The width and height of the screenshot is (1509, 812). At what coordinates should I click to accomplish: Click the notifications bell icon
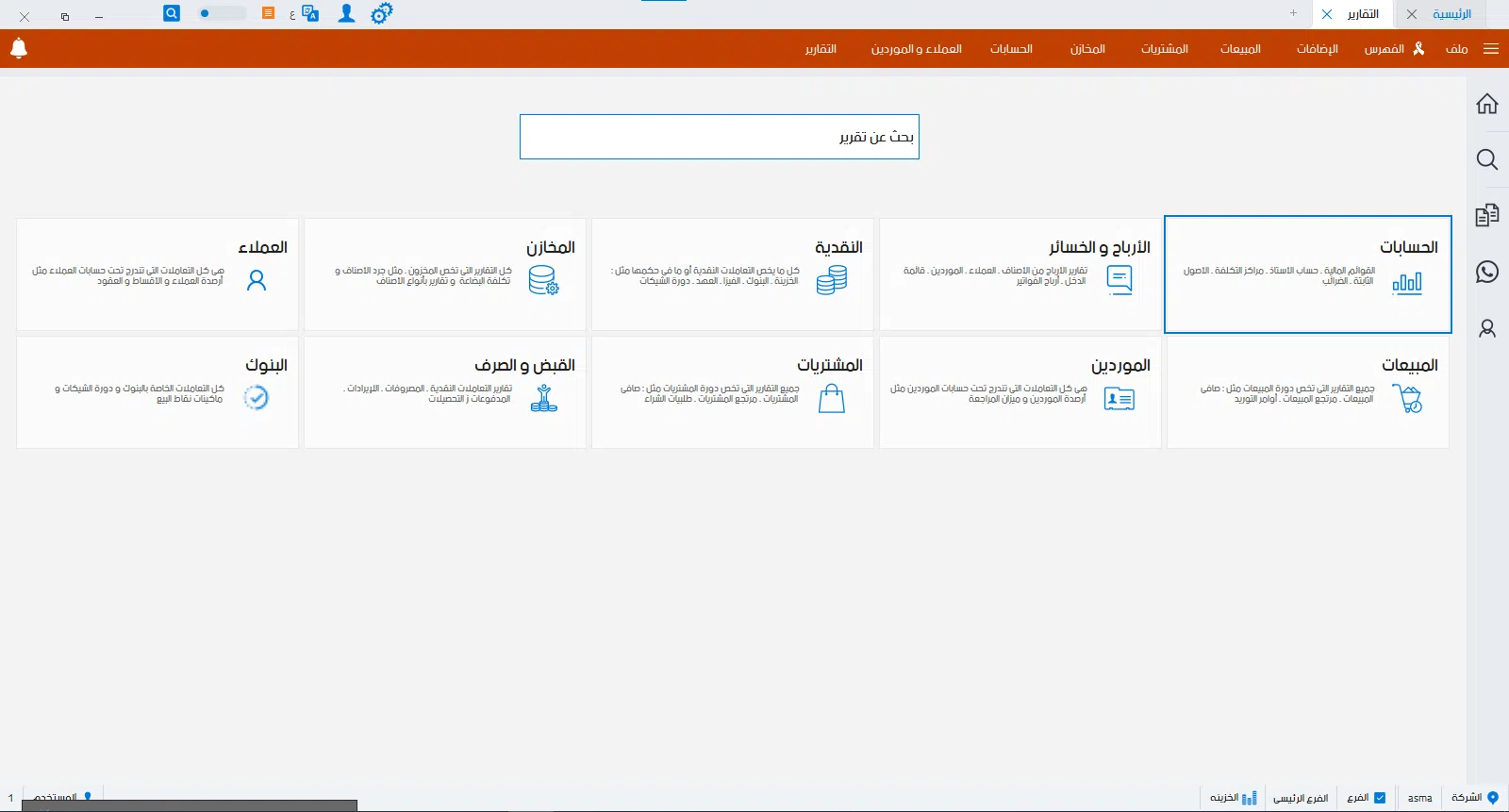click(x=19, y=48)
